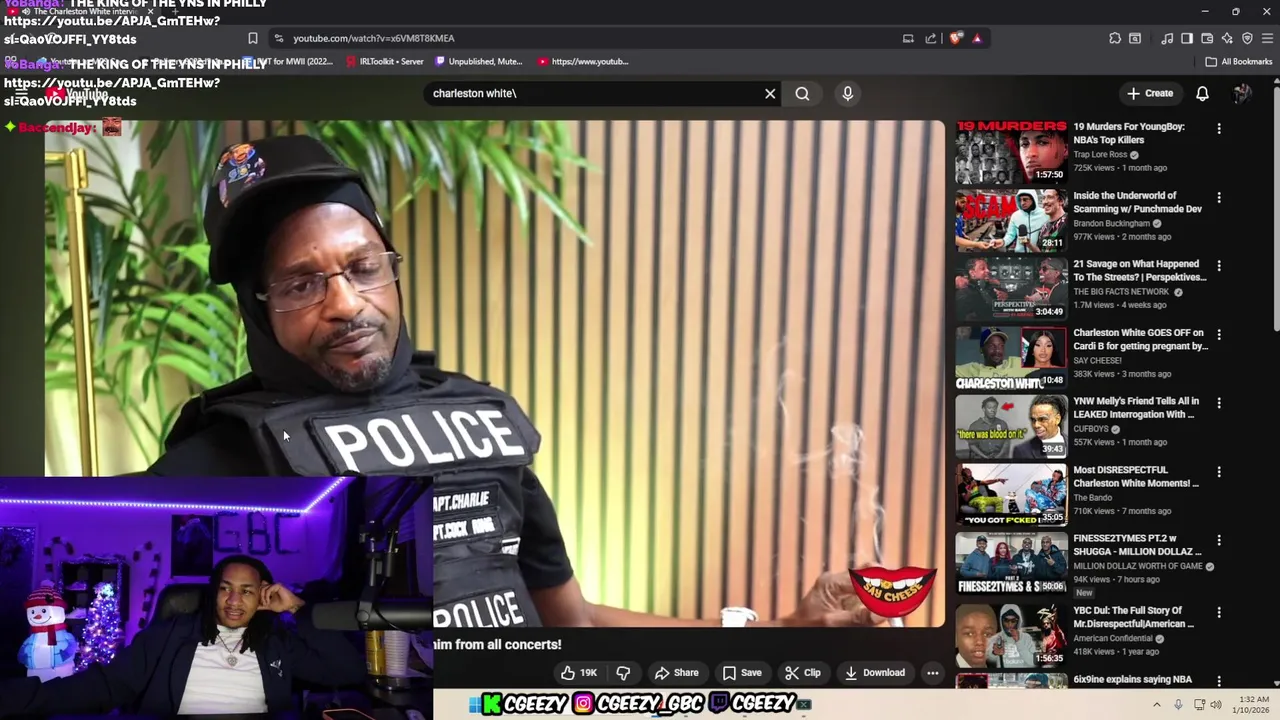Open "YBC Dul: The Full Story" video title
This screenshot has height=720, width=1280.
point(1133,617)
